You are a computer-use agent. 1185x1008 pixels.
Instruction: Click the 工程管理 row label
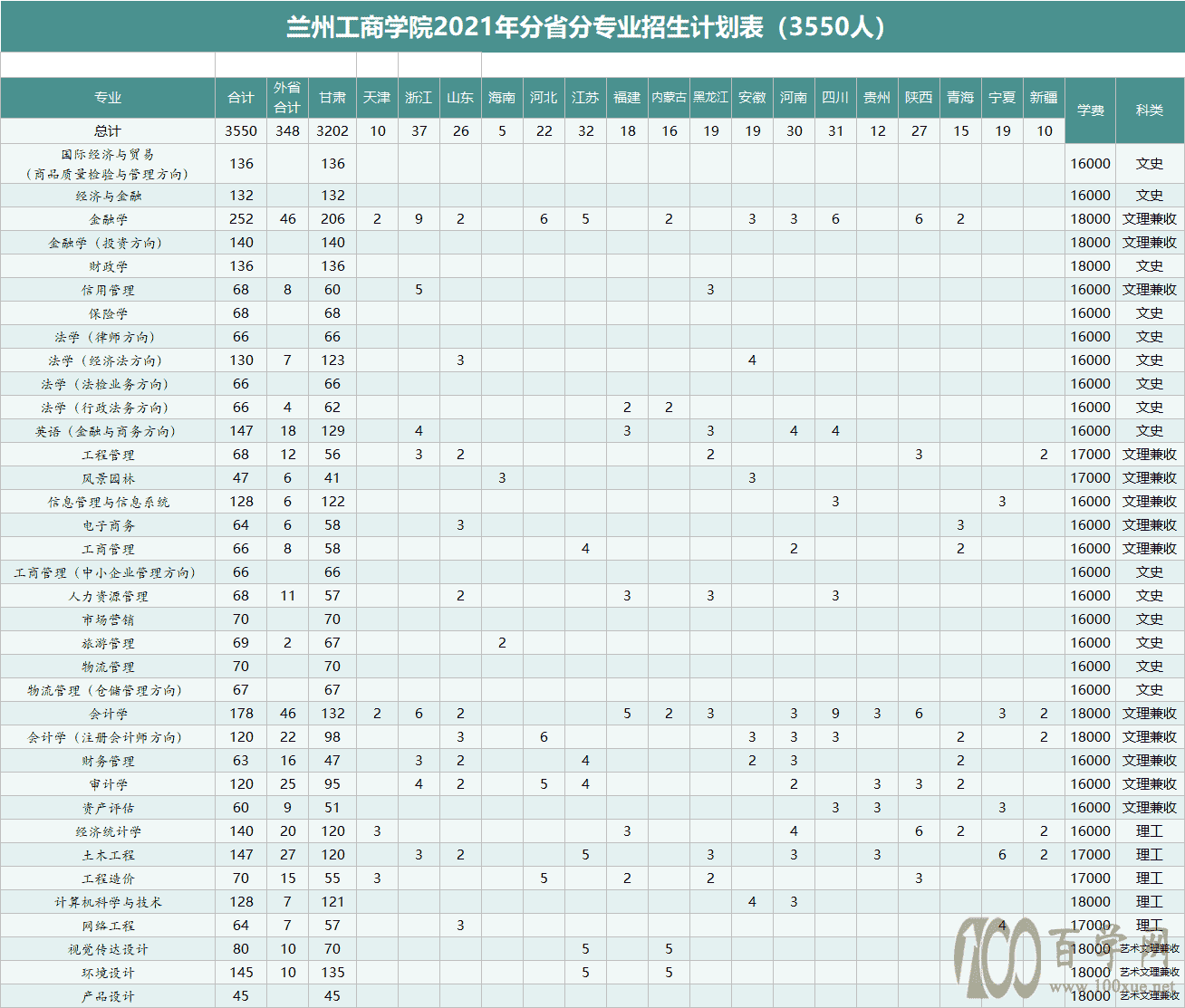108,455
